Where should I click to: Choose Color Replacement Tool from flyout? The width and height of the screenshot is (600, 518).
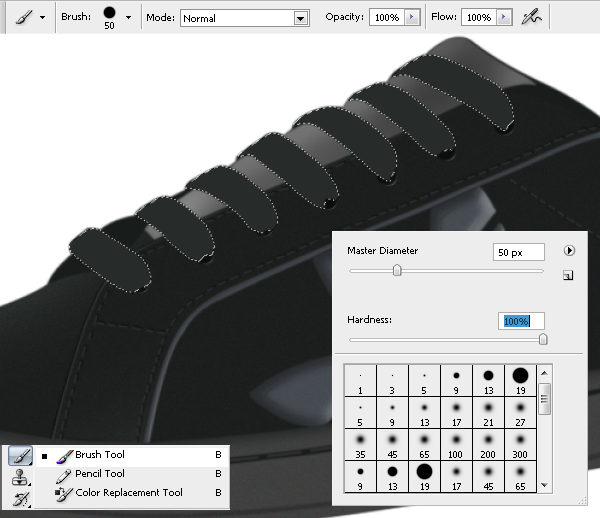tap(132, 492)
